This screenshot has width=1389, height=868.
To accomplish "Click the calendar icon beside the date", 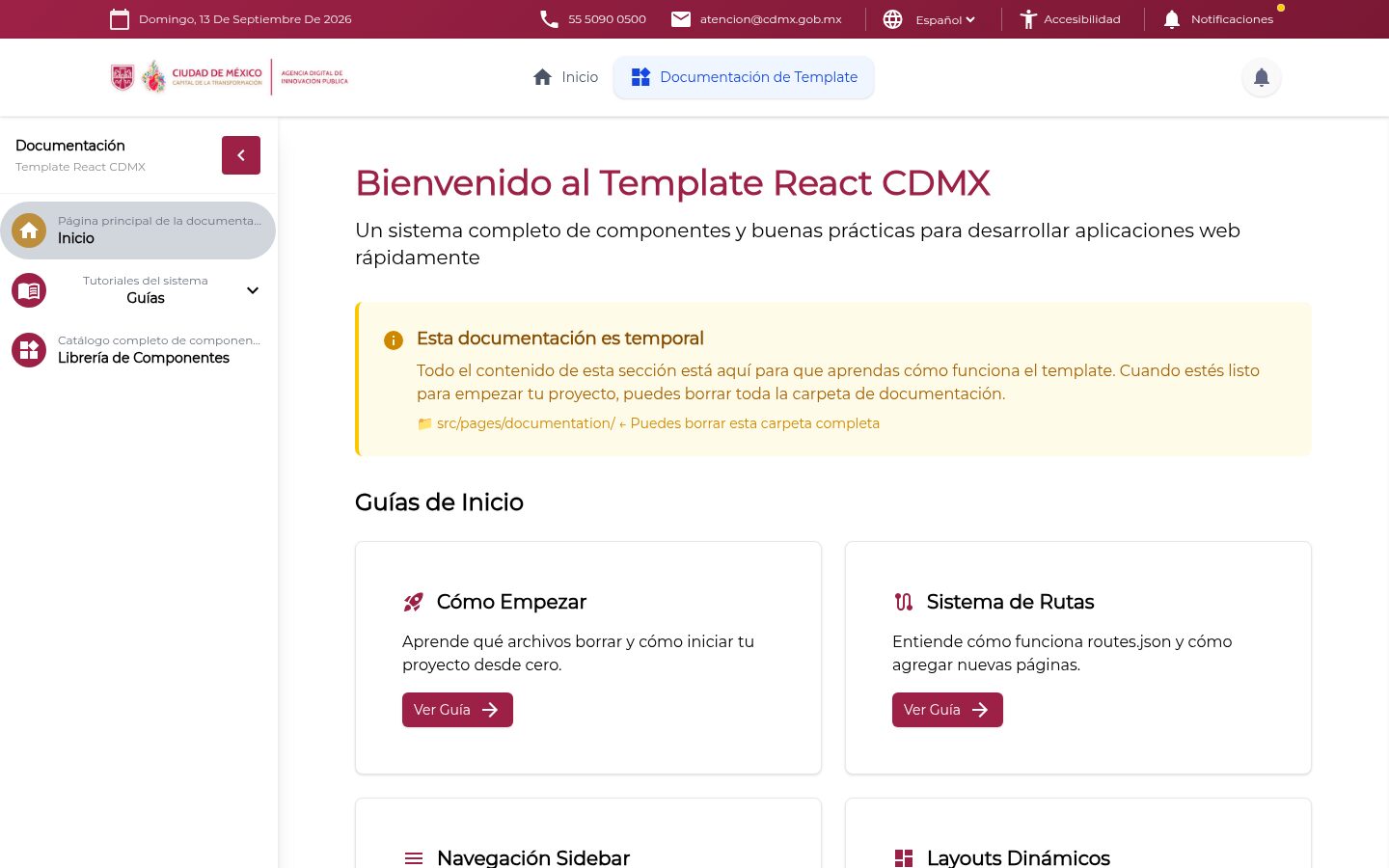I will pyautogui.click(x=120, y=19).
